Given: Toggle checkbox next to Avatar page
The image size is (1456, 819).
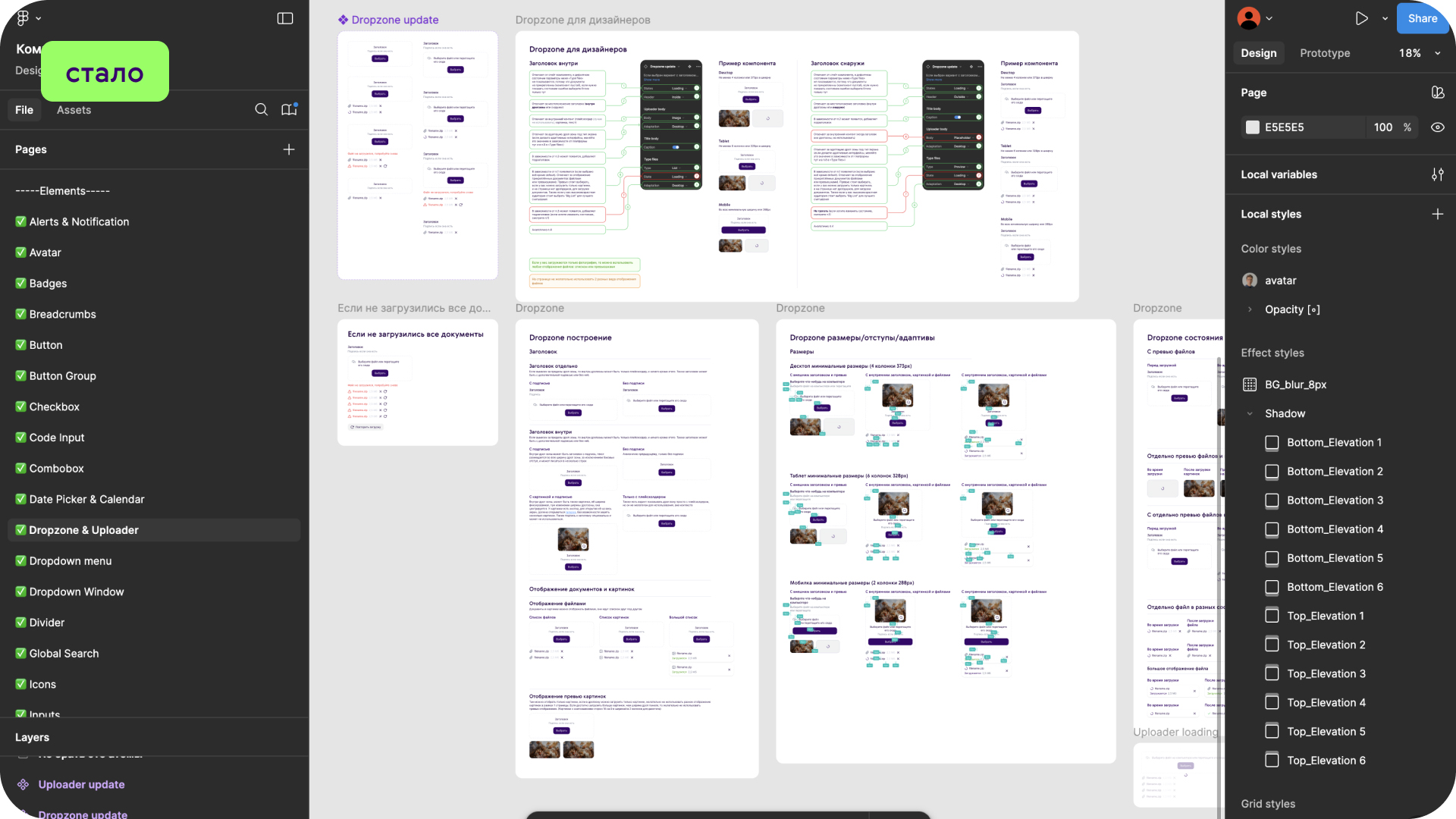Looking at the screenshot, I should [x=20, y=252].
